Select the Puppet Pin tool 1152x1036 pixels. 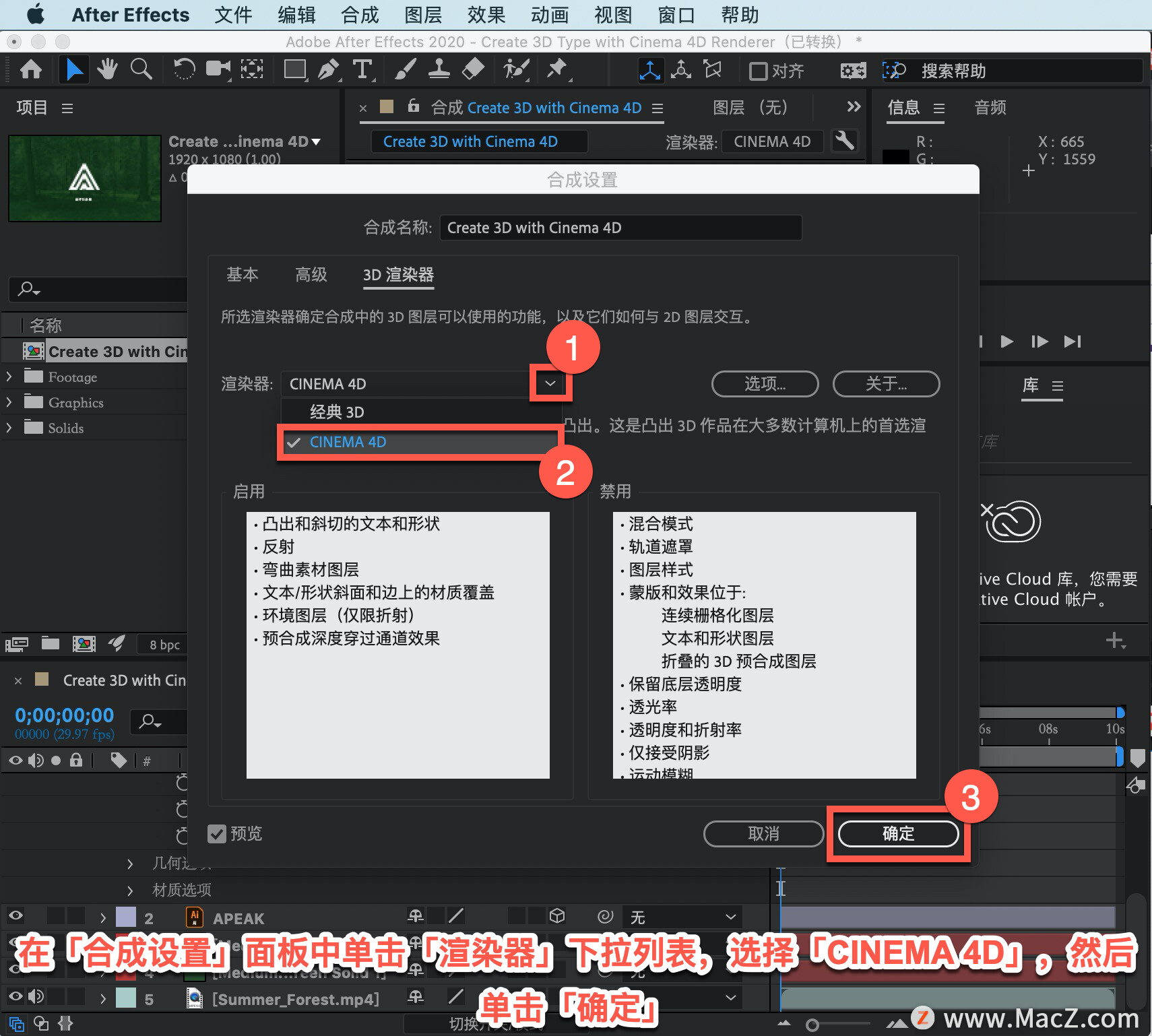[x=557, y=69]
